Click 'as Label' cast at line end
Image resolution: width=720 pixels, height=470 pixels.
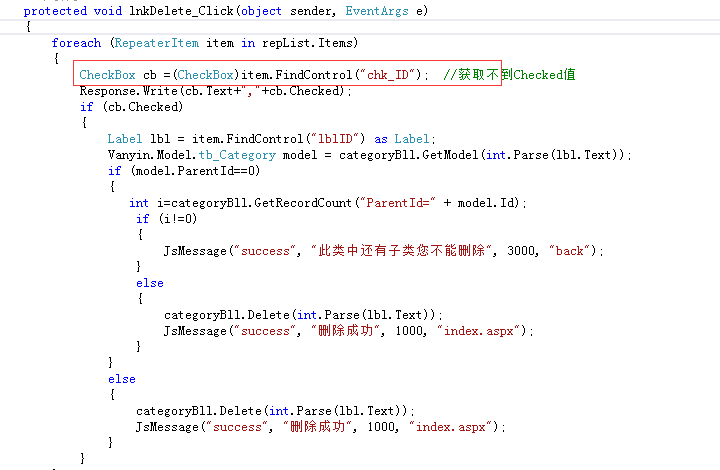(x=402, y=139)
